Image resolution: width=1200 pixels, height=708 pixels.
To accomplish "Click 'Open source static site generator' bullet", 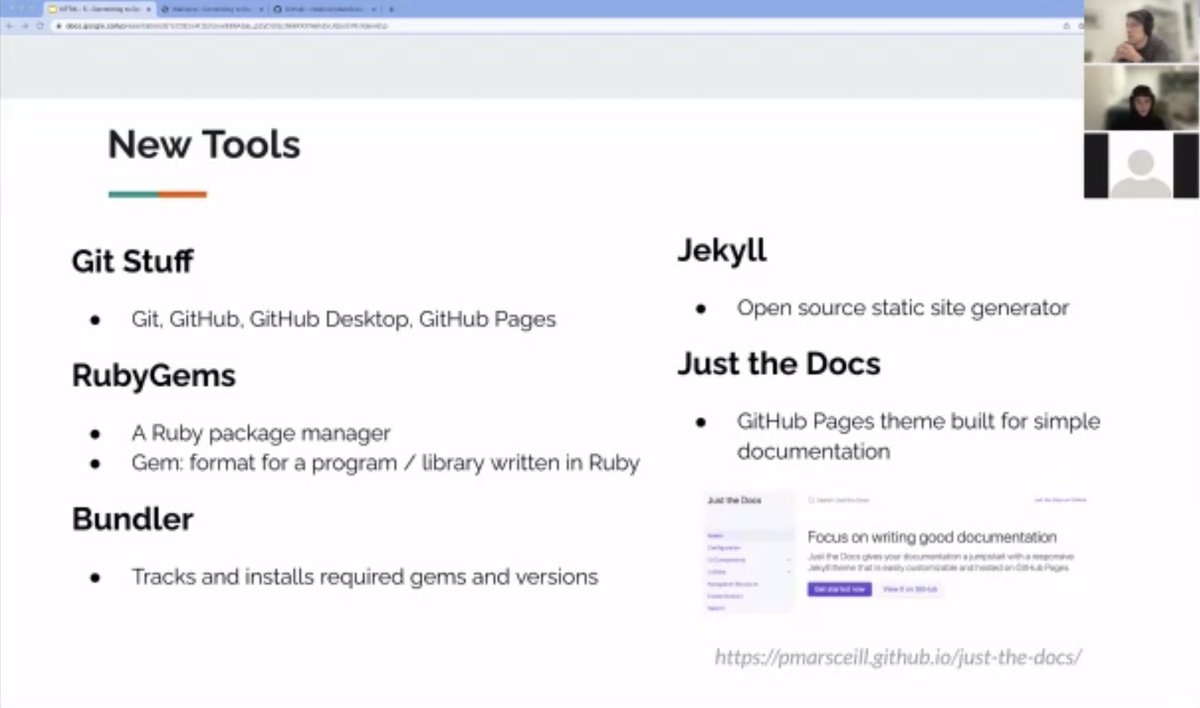I will click(903, 308).
